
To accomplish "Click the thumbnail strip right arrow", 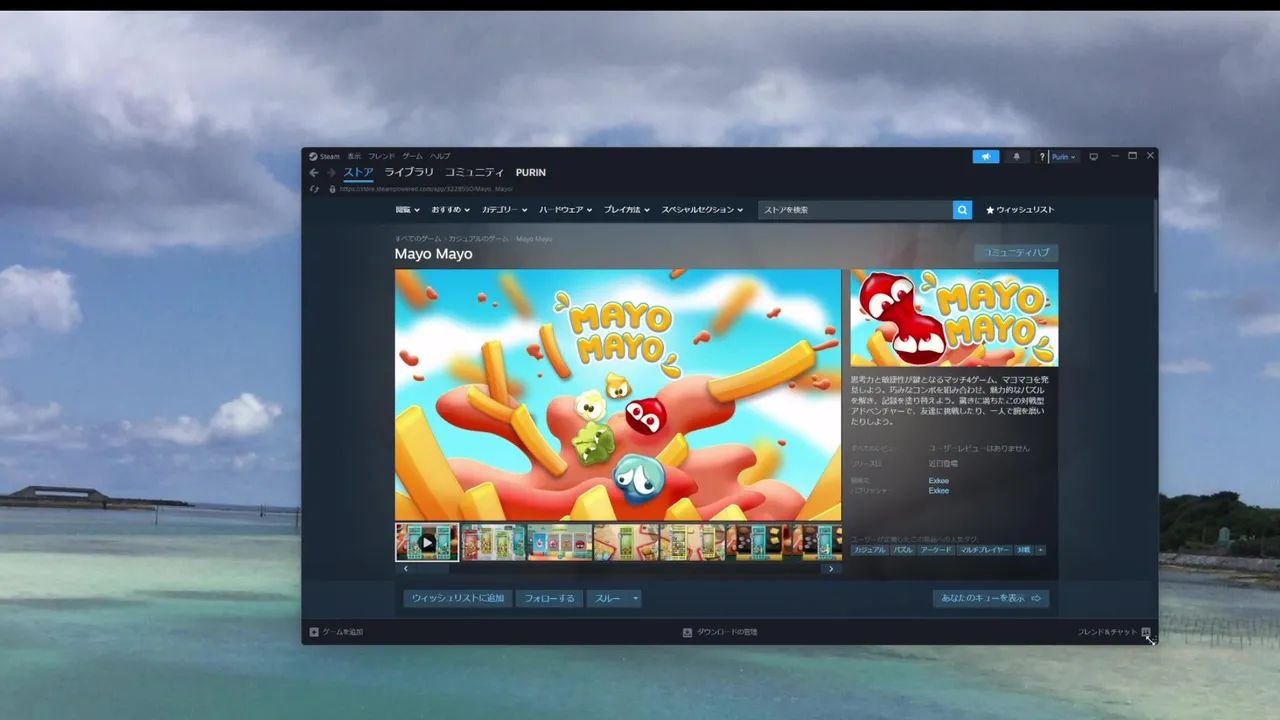I will 830,569.
